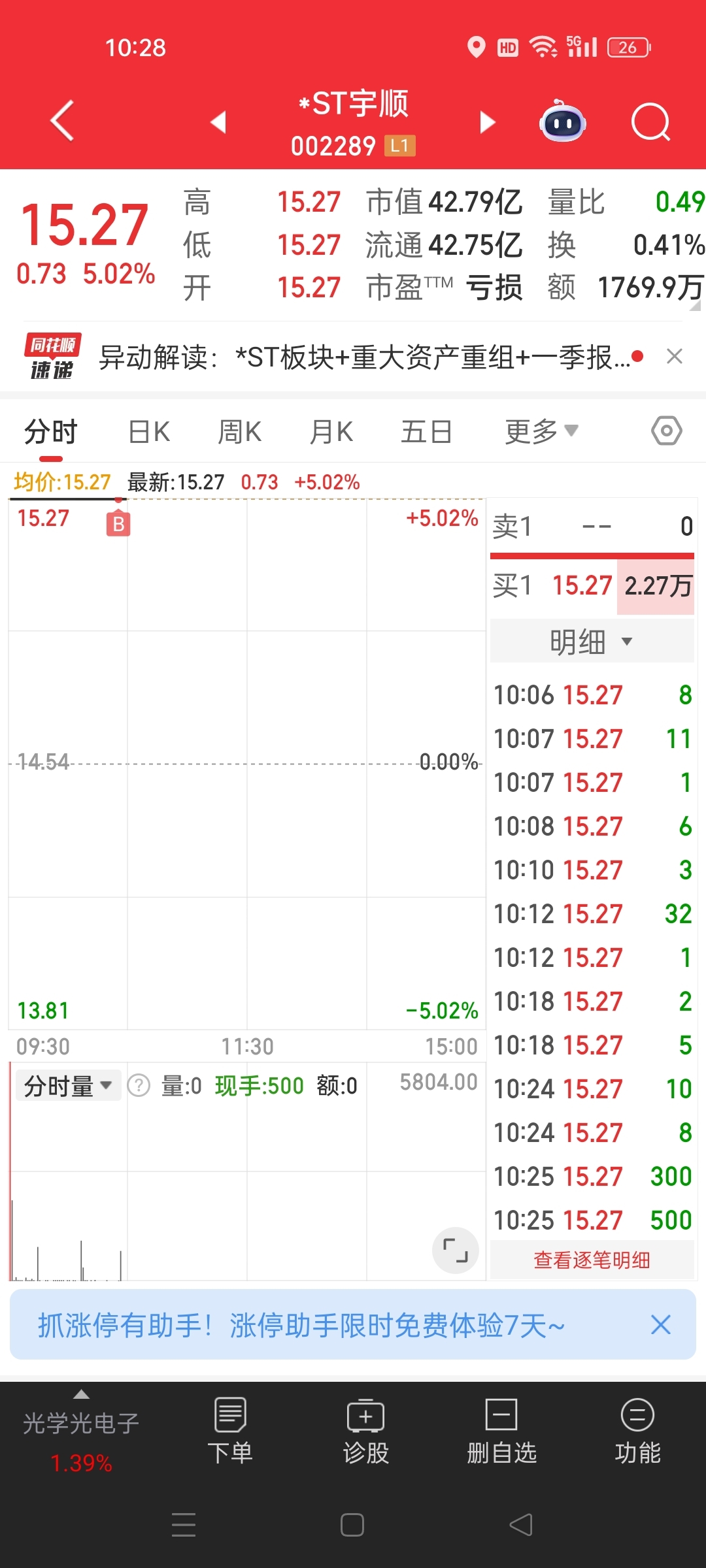Open the 同花顺速递 news logo
Viewport: 706px width, 1568px height.
tap(53, 357)
